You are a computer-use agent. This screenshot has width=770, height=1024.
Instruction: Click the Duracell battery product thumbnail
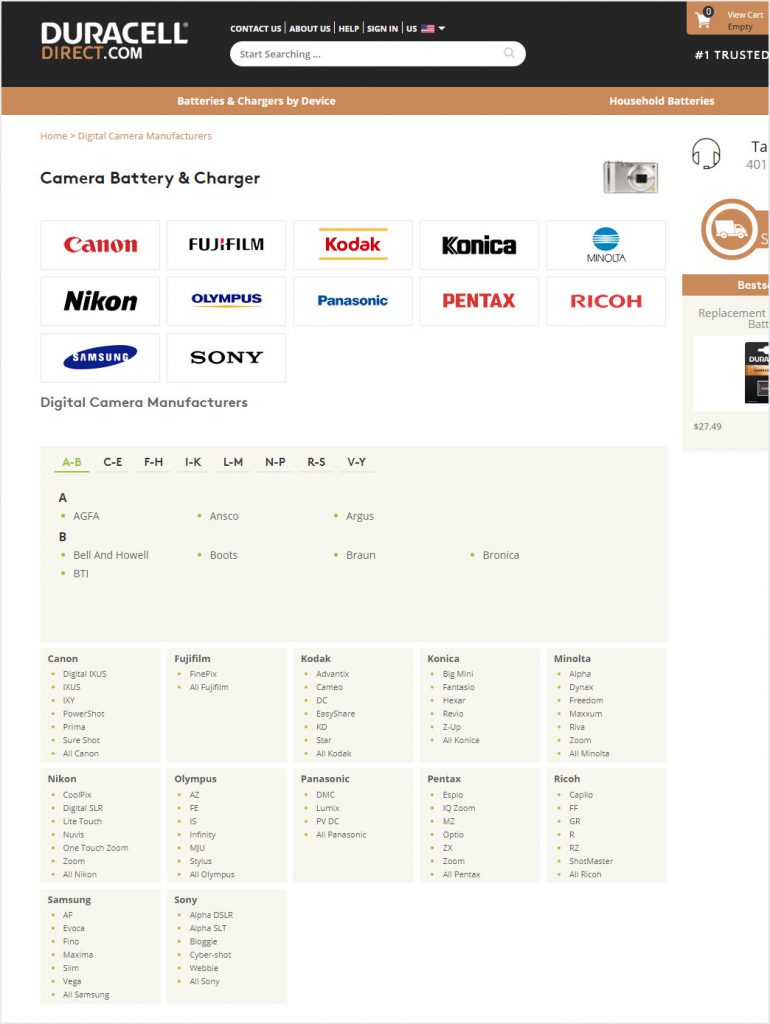[x=757, y=374]
